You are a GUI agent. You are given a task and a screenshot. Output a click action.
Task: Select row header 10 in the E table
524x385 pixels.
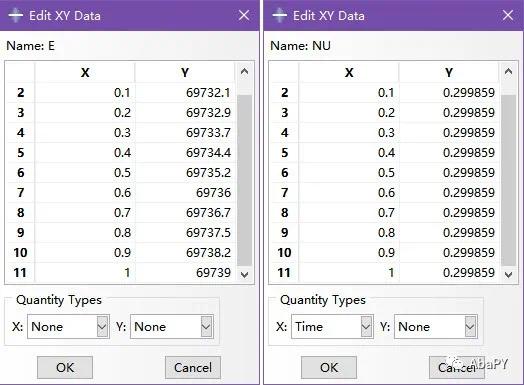point(20,252)
